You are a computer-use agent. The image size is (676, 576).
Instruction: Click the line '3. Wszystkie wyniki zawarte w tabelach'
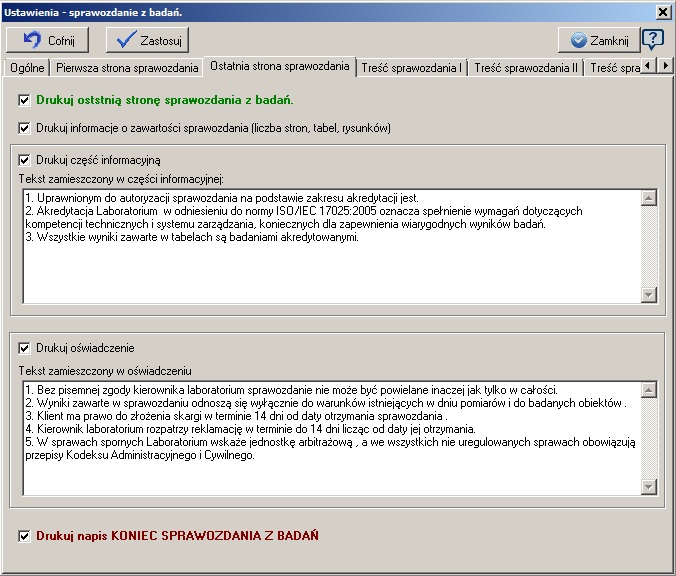192,237
